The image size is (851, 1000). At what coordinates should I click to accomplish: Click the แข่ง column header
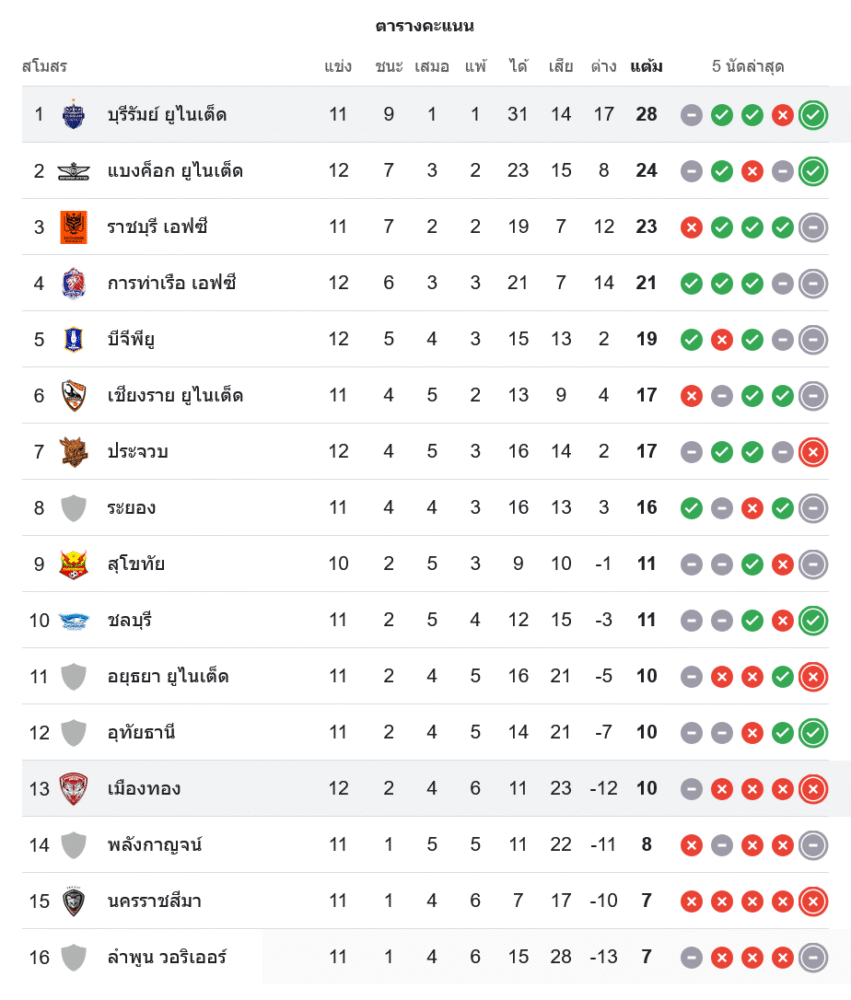(338, 67)
